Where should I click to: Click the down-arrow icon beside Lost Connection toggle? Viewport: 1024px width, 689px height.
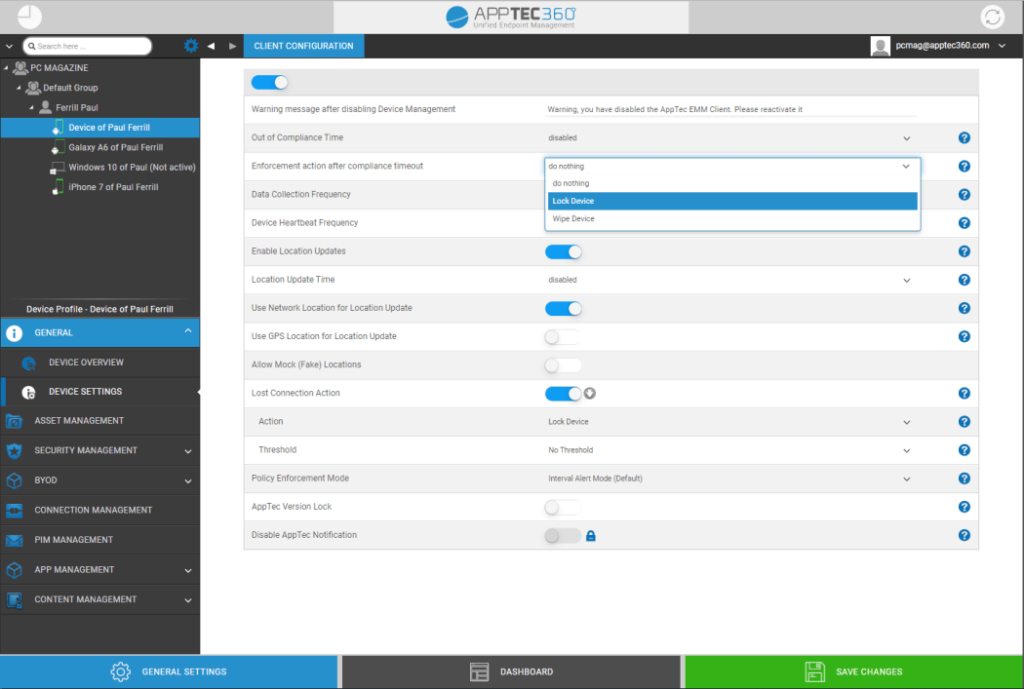click(590, 394)
